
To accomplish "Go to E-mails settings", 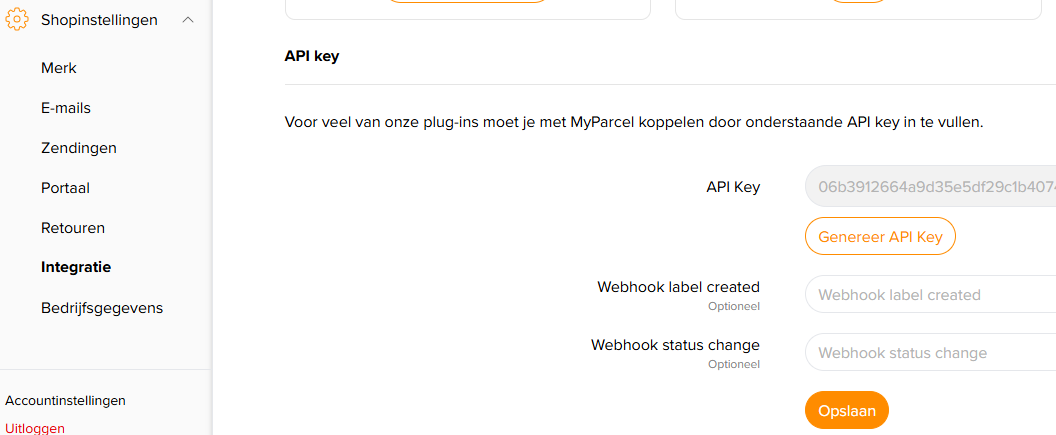I will click(66, 108).
